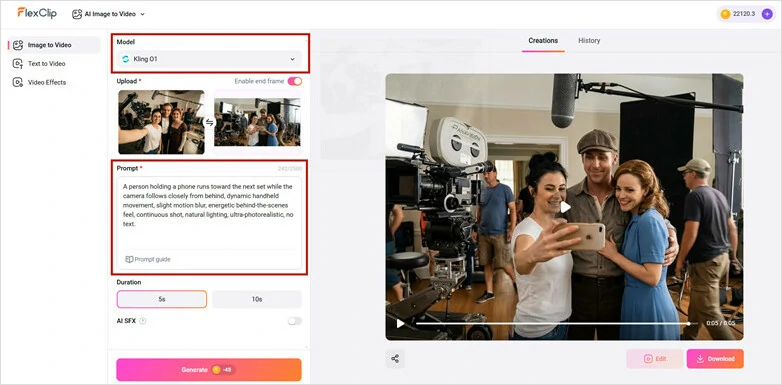Switch to the Creations tab
782x385 pixels.
(x=543, y=41)
